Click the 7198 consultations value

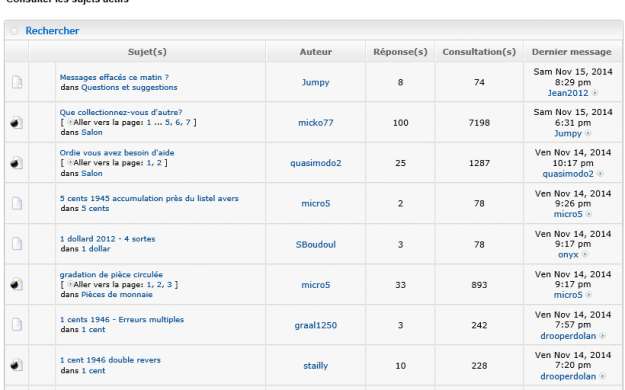point(479,122)
